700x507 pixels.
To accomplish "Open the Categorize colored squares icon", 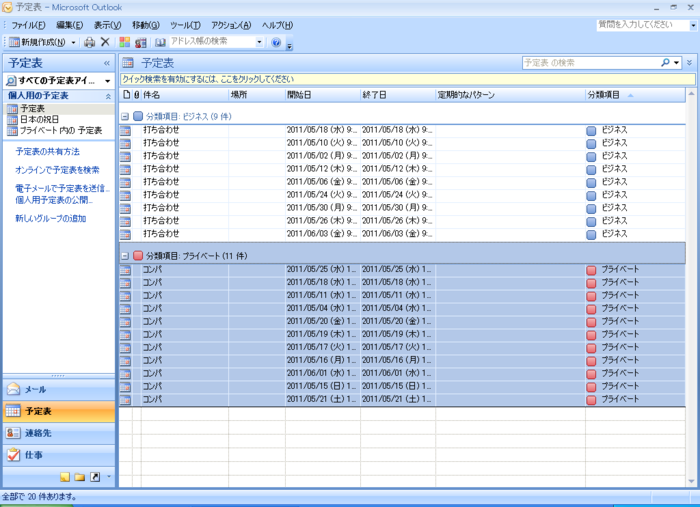I will coord(125,42).
